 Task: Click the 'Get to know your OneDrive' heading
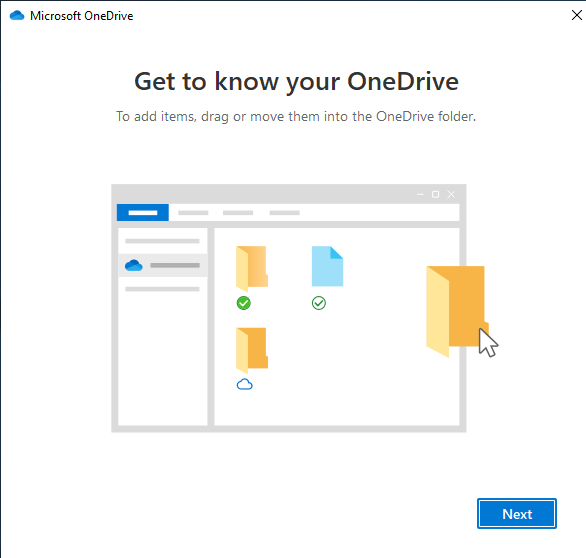click(x=296, y=82)
